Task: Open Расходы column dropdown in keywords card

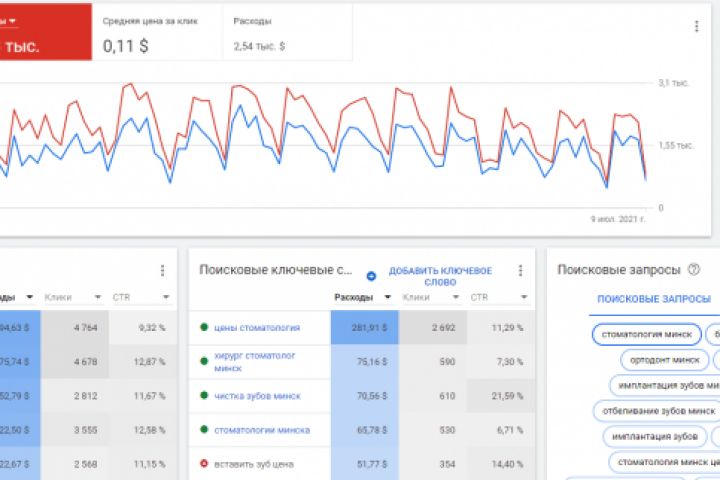Action: click(388, 297)
